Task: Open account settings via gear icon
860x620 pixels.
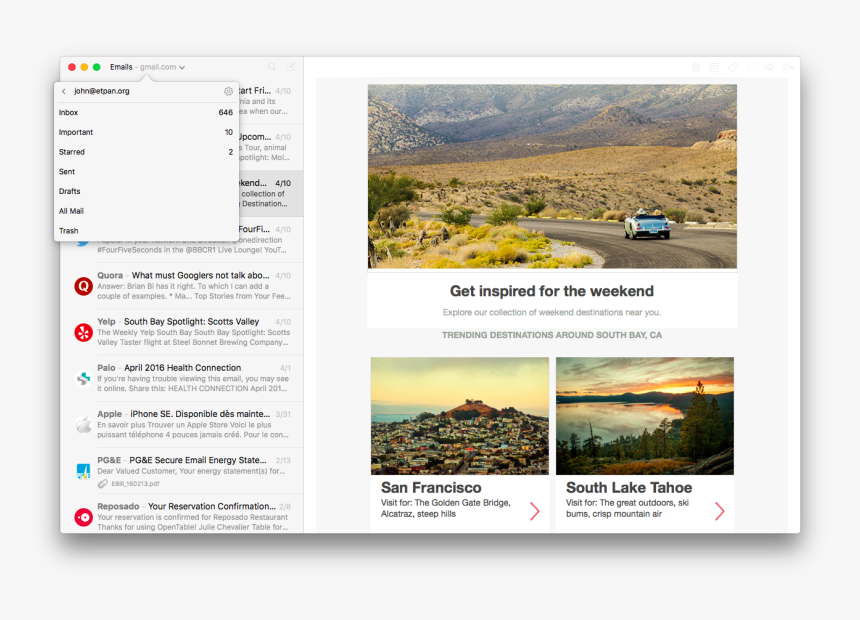Action: [x=228, y=90]
